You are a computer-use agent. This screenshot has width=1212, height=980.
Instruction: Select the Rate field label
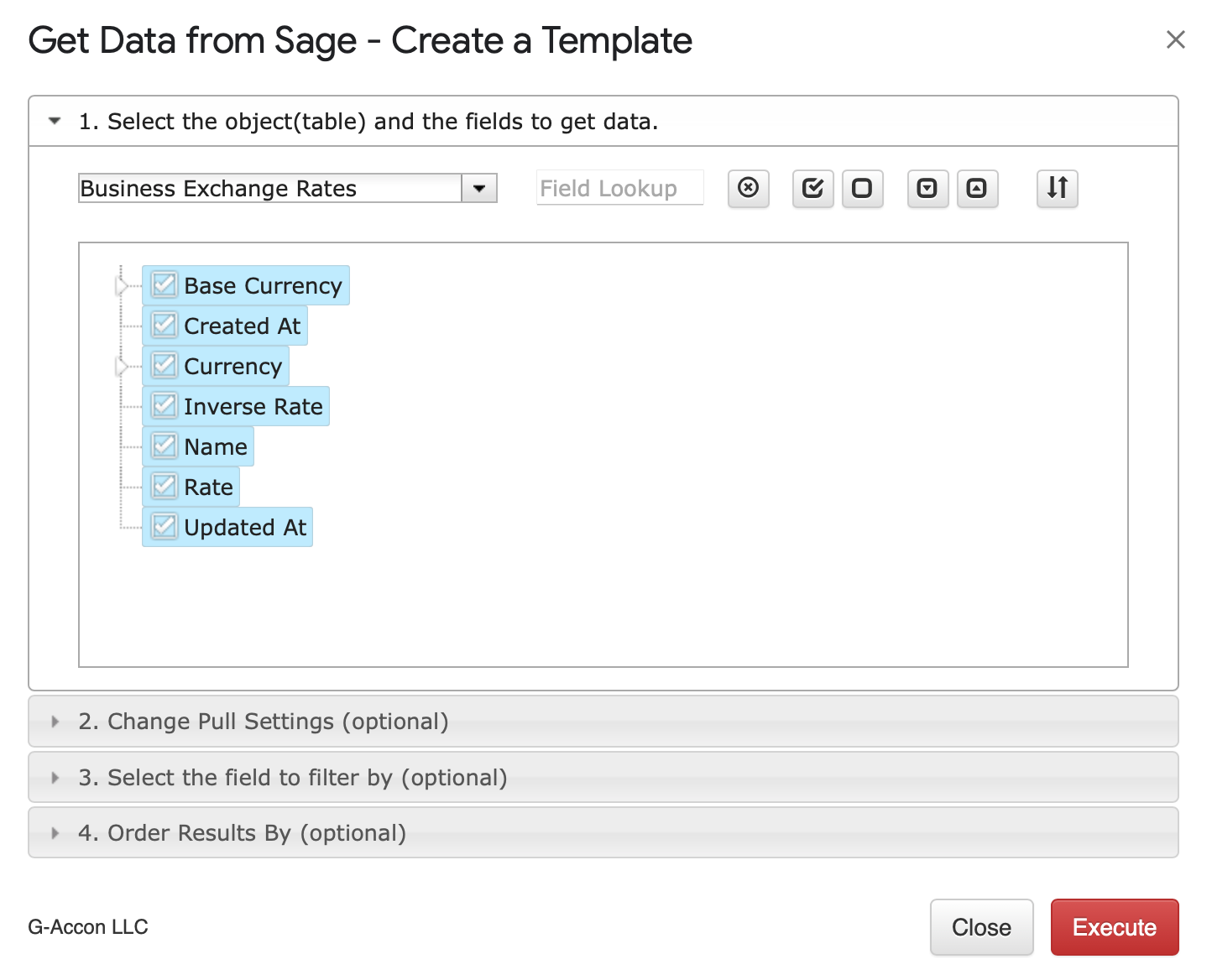208,487
